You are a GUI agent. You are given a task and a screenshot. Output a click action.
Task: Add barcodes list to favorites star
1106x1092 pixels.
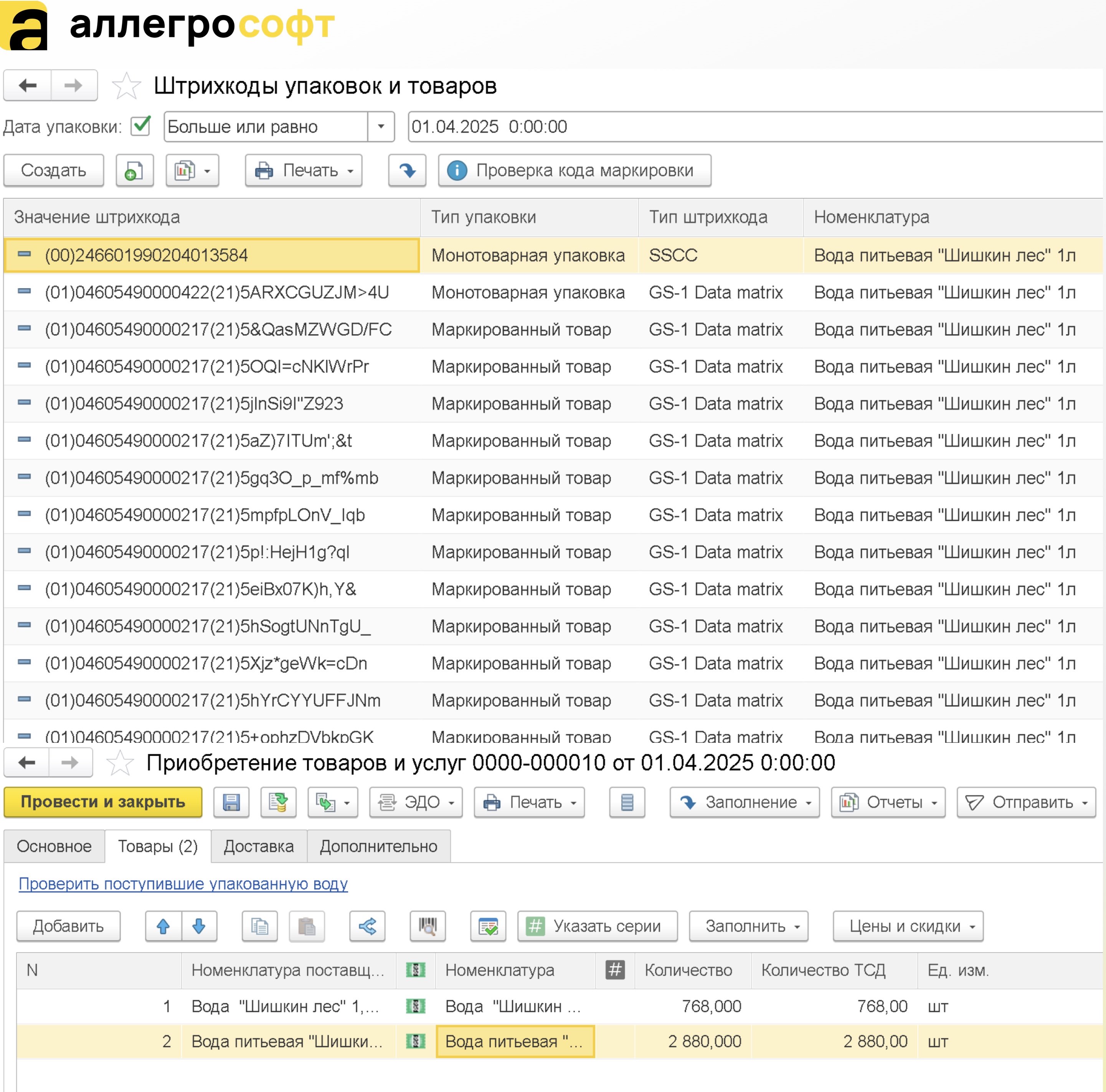tap(126, 86)
